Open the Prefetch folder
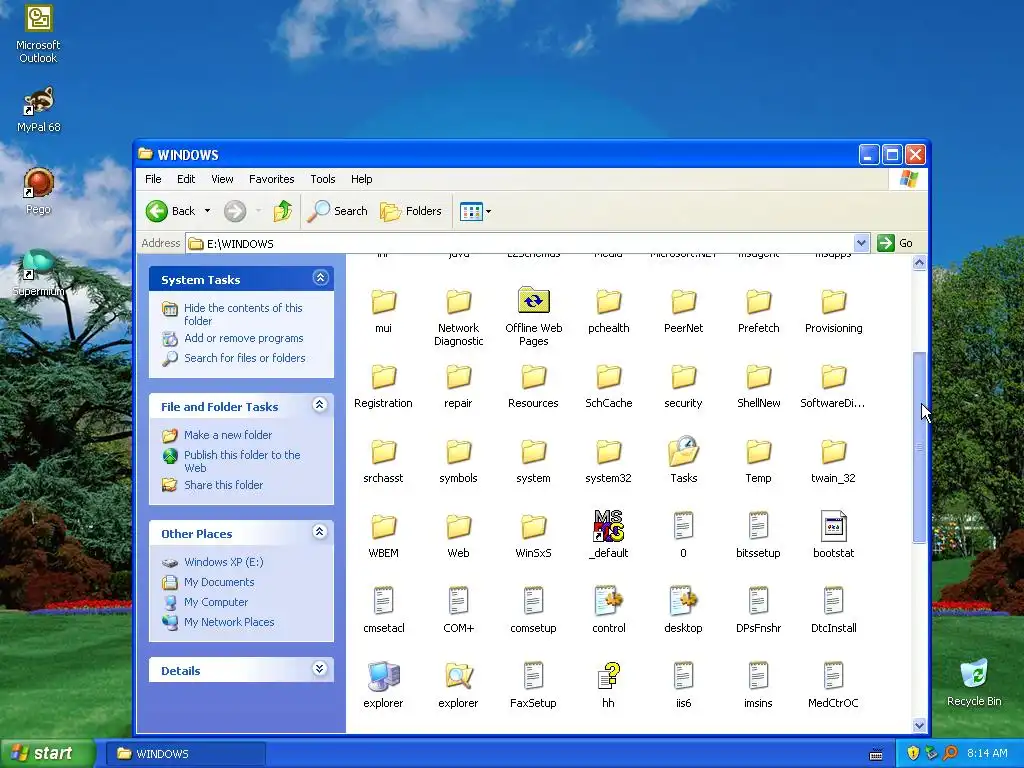This screenshot has height=768, width=1024. [758, 301]
